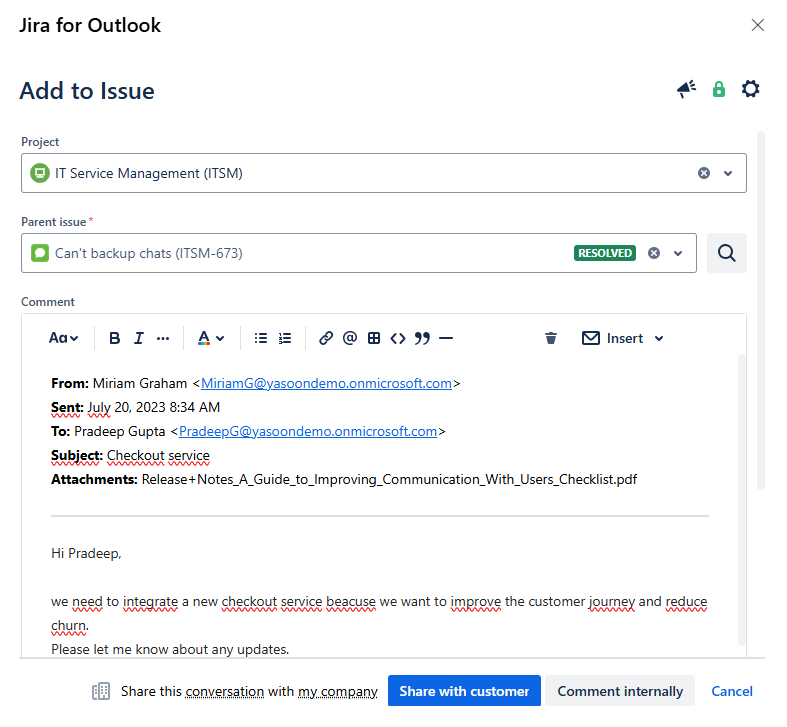Toggle the green lock icon

718,90
